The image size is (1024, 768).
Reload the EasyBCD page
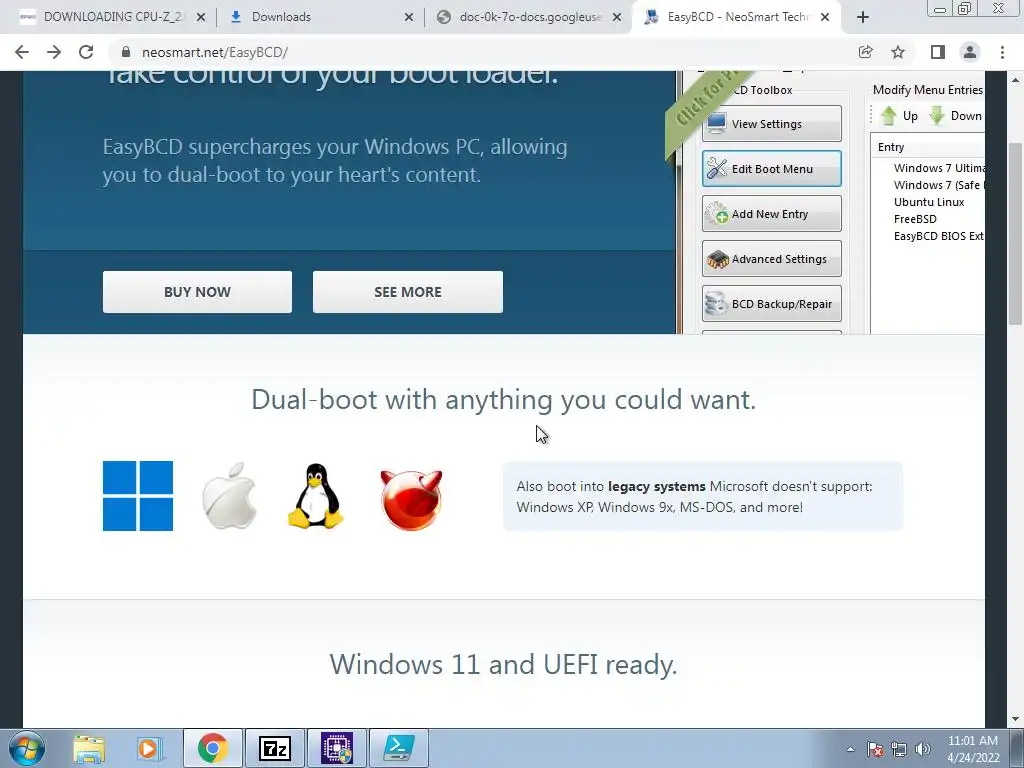click(86, 52)
